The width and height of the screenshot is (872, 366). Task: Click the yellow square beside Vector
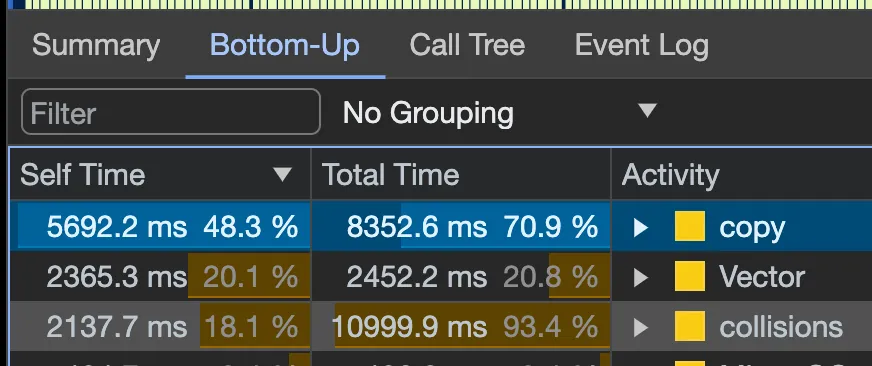pos(690,276)
